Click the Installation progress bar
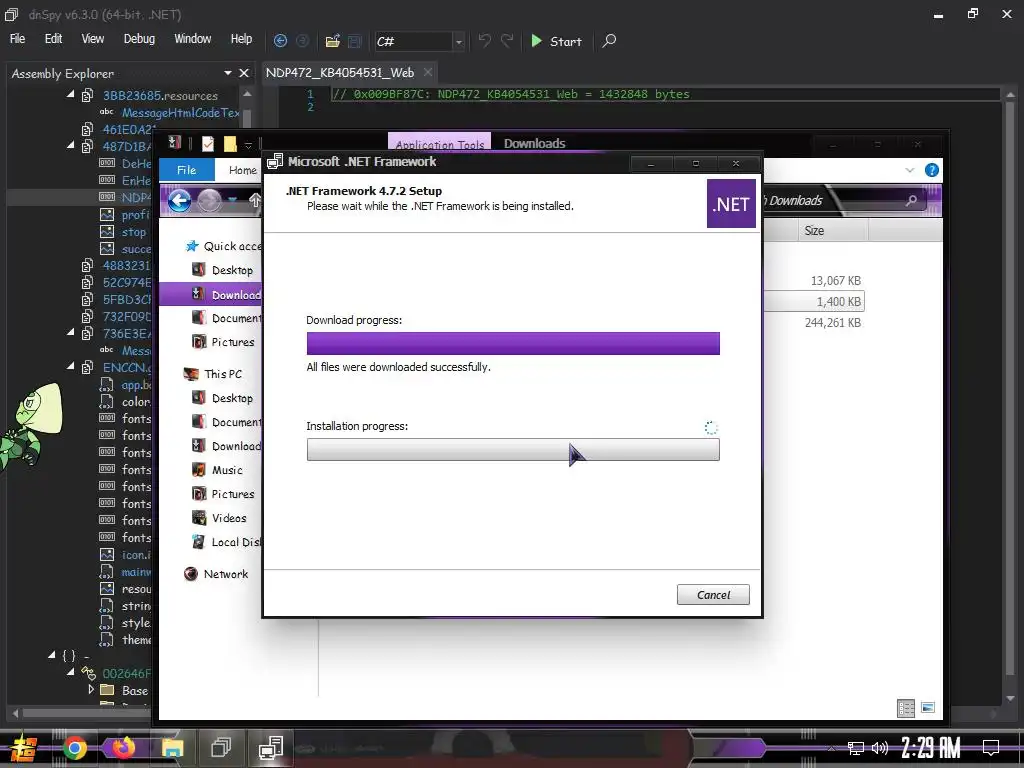The height and width of the screenshot is (768, 1024). pyautogui.click(x=513, y=450)
